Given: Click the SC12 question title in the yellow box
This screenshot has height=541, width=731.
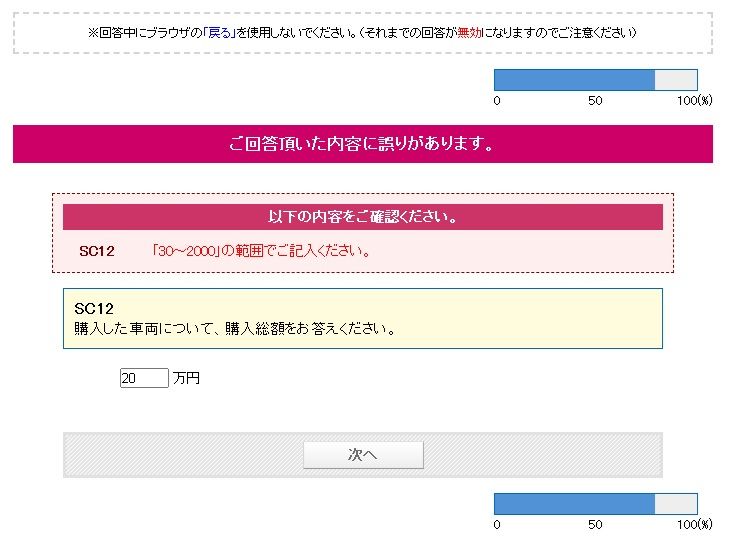Looking at the screenshot, I should pyautogui.click(x=94, y=308).
